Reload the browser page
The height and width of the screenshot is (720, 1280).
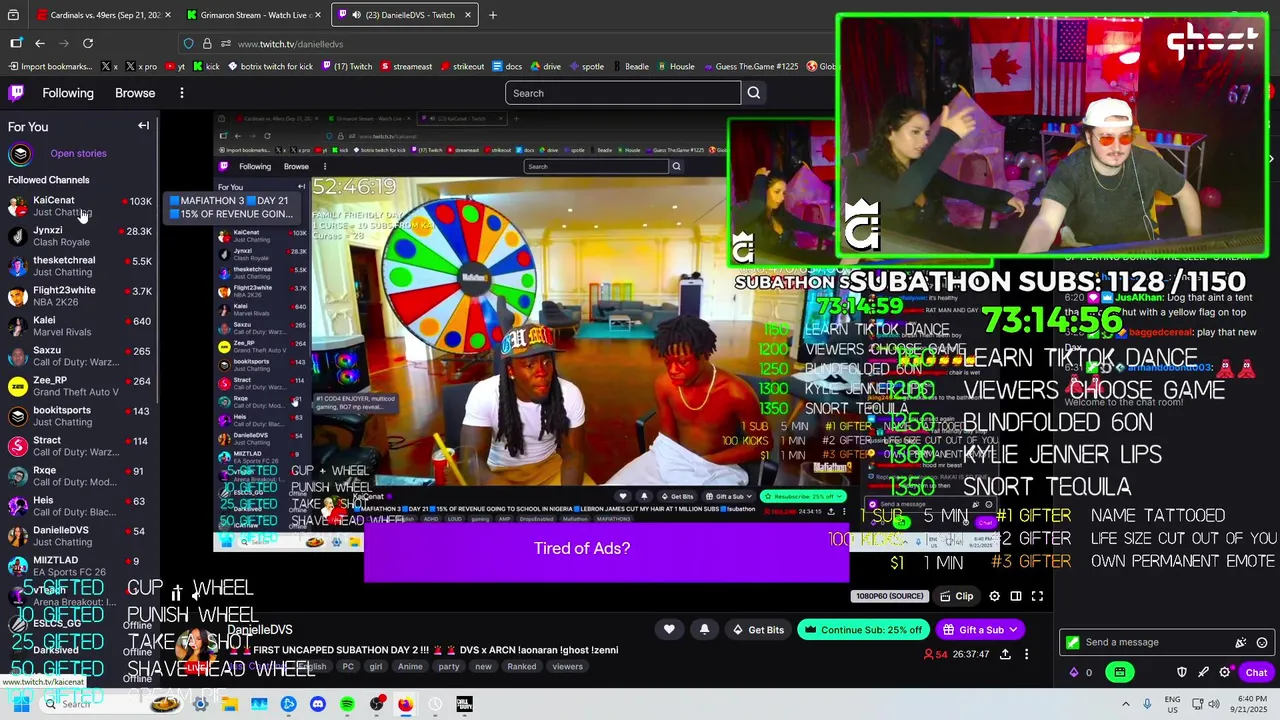coord(88,43)
